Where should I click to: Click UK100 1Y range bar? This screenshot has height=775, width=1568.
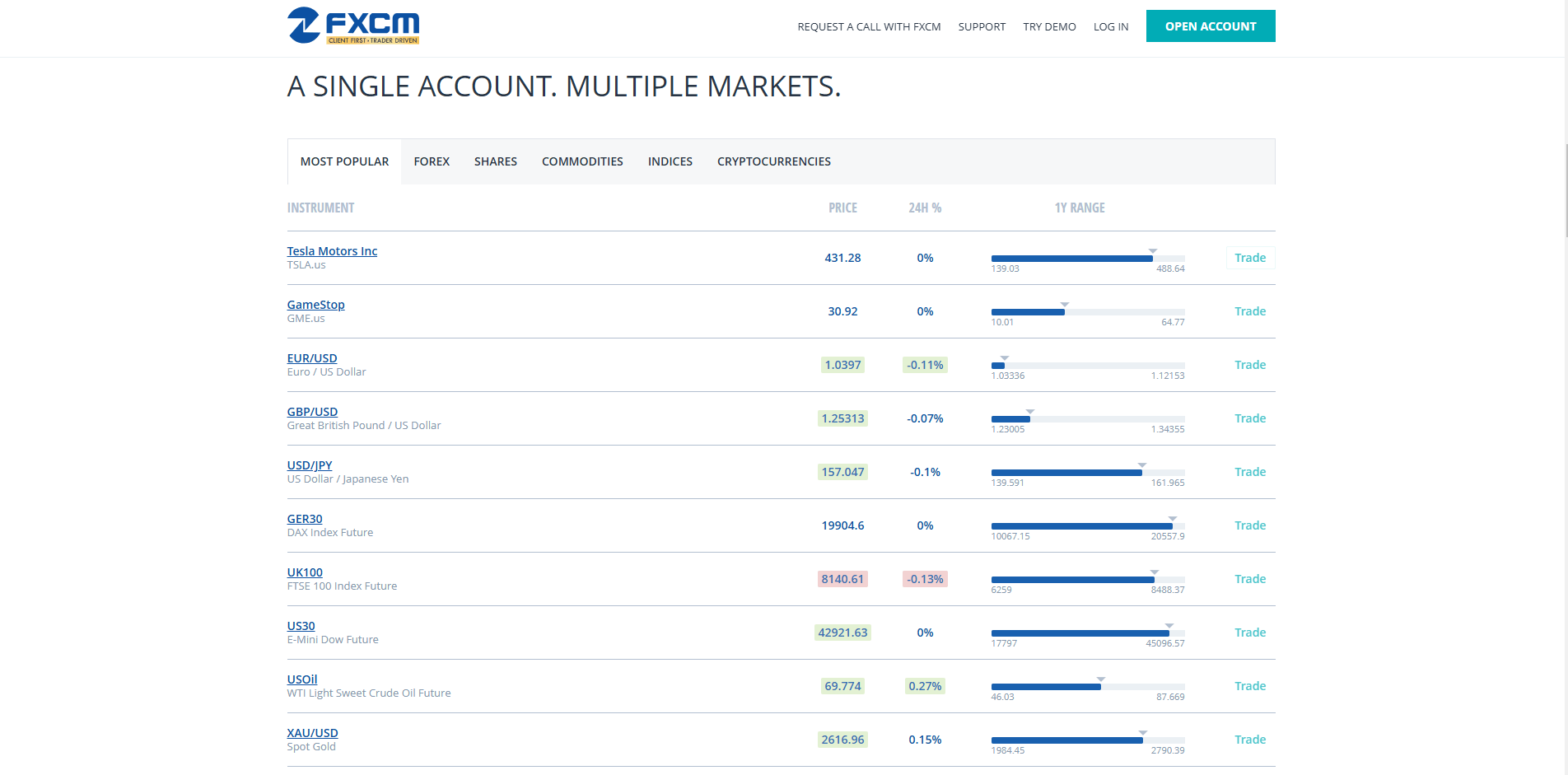click(x=1088, y=580)
